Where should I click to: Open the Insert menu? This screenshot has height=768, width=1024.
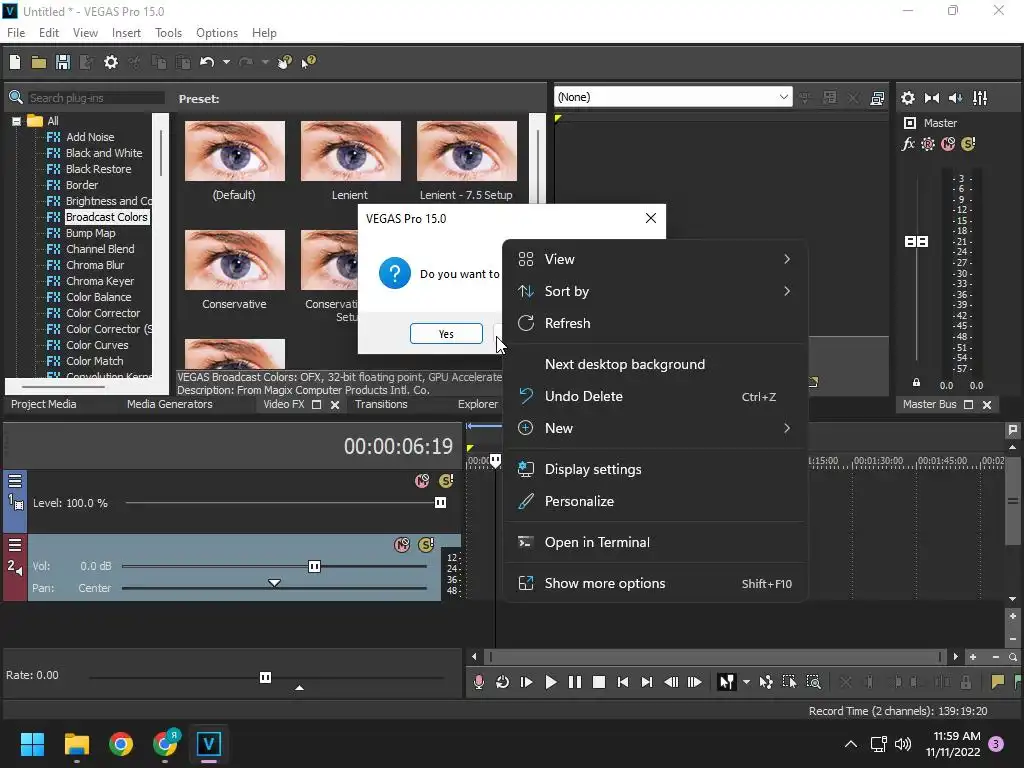(x=126, y=33)
